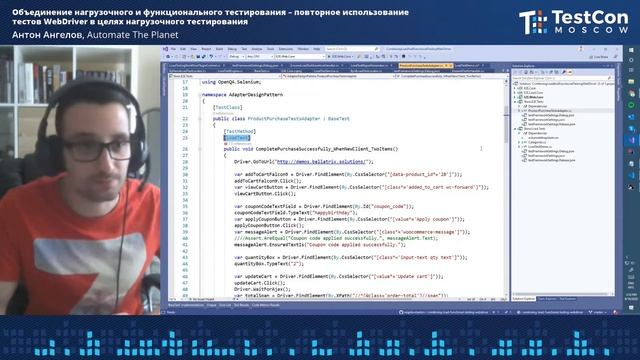Open the Analyze menu
The height and width of the screenshot is (360, 640).
point(257,49)
